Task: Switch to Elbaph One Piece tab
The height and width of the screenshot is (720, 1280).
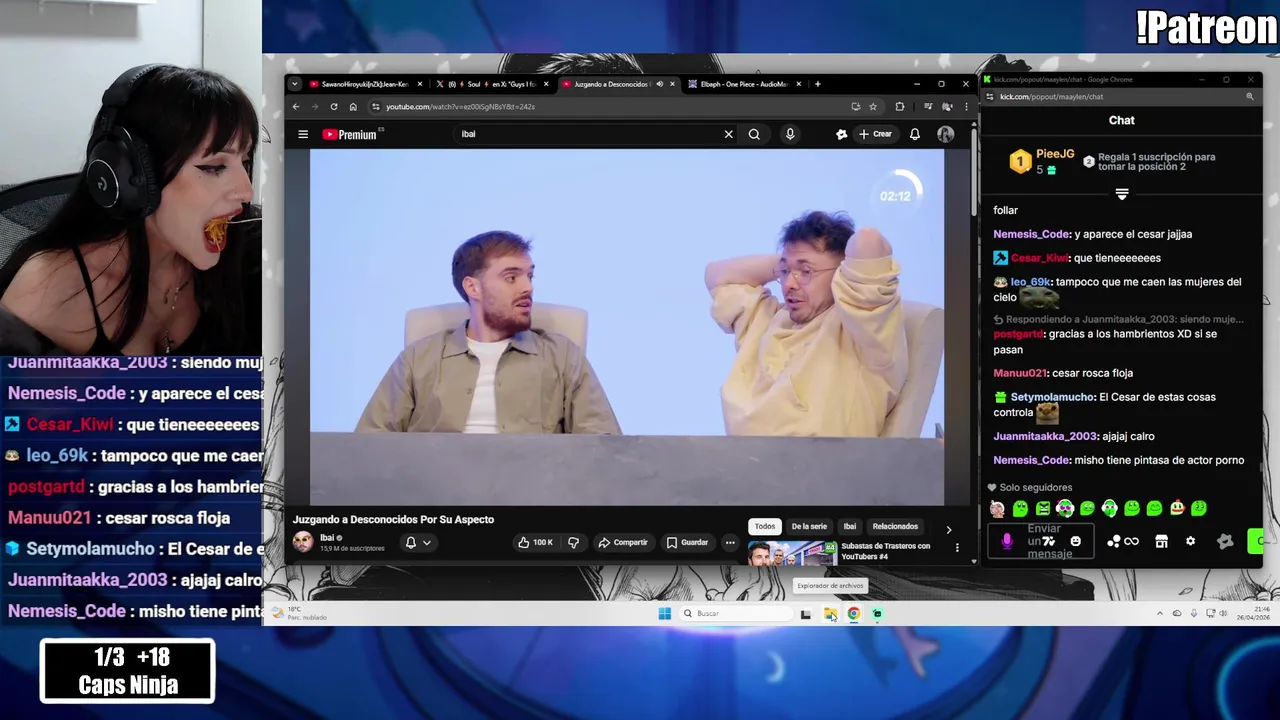Action: pyautogui.click(x=743, y=84)
